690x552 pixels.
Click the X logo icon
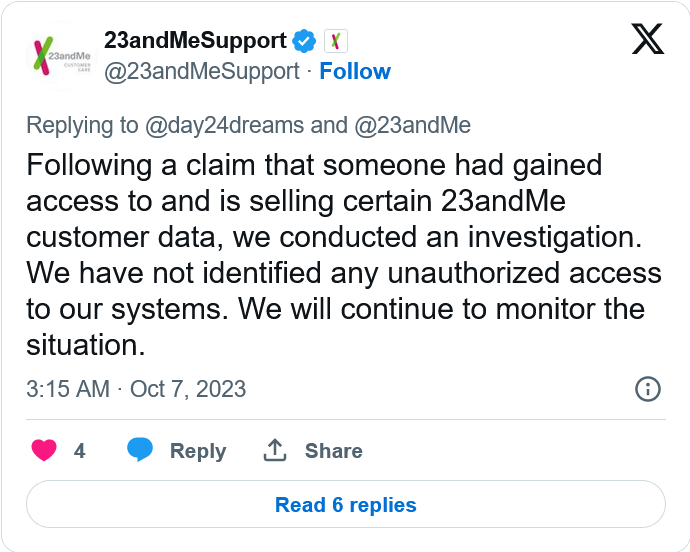pyautogui.click(x=648, y=40)
